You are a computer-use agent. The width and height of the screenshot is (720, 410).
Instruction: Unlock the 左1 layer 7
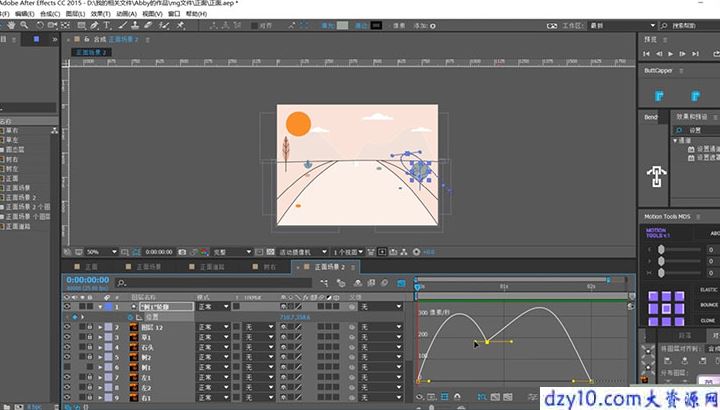(x=90, y=377)
